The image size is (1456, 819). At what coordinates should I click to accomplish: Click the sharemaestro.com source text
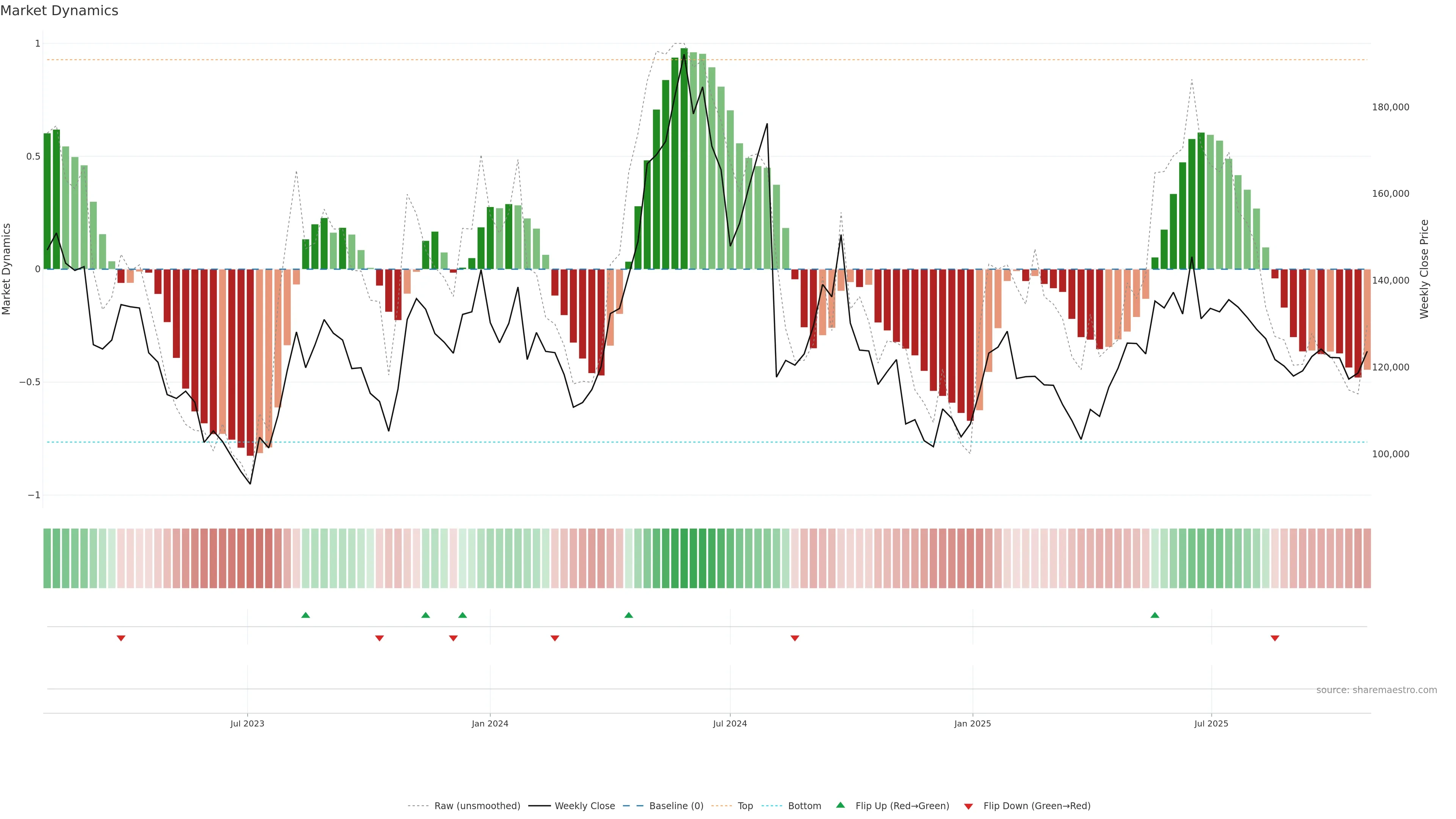click(1376, 690)
